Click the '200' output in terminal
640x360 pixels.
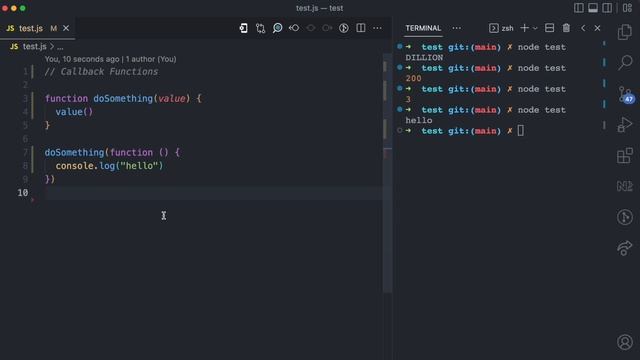point(413,78)
